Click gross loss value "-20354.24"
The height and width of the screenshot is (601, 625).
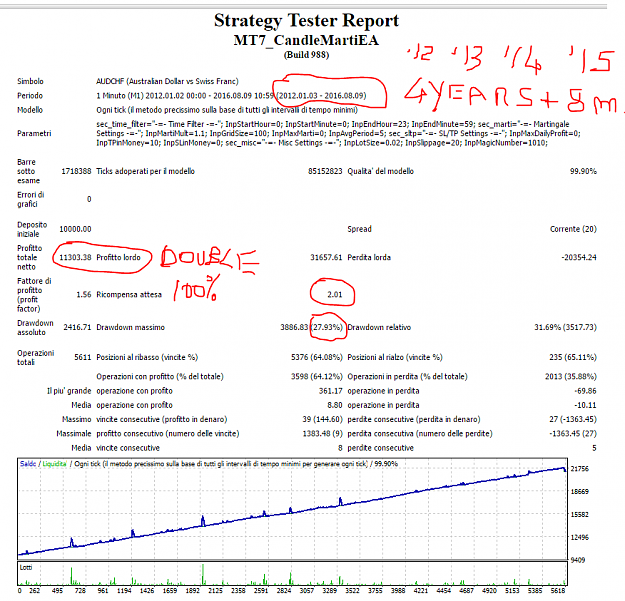pos(579,257)
